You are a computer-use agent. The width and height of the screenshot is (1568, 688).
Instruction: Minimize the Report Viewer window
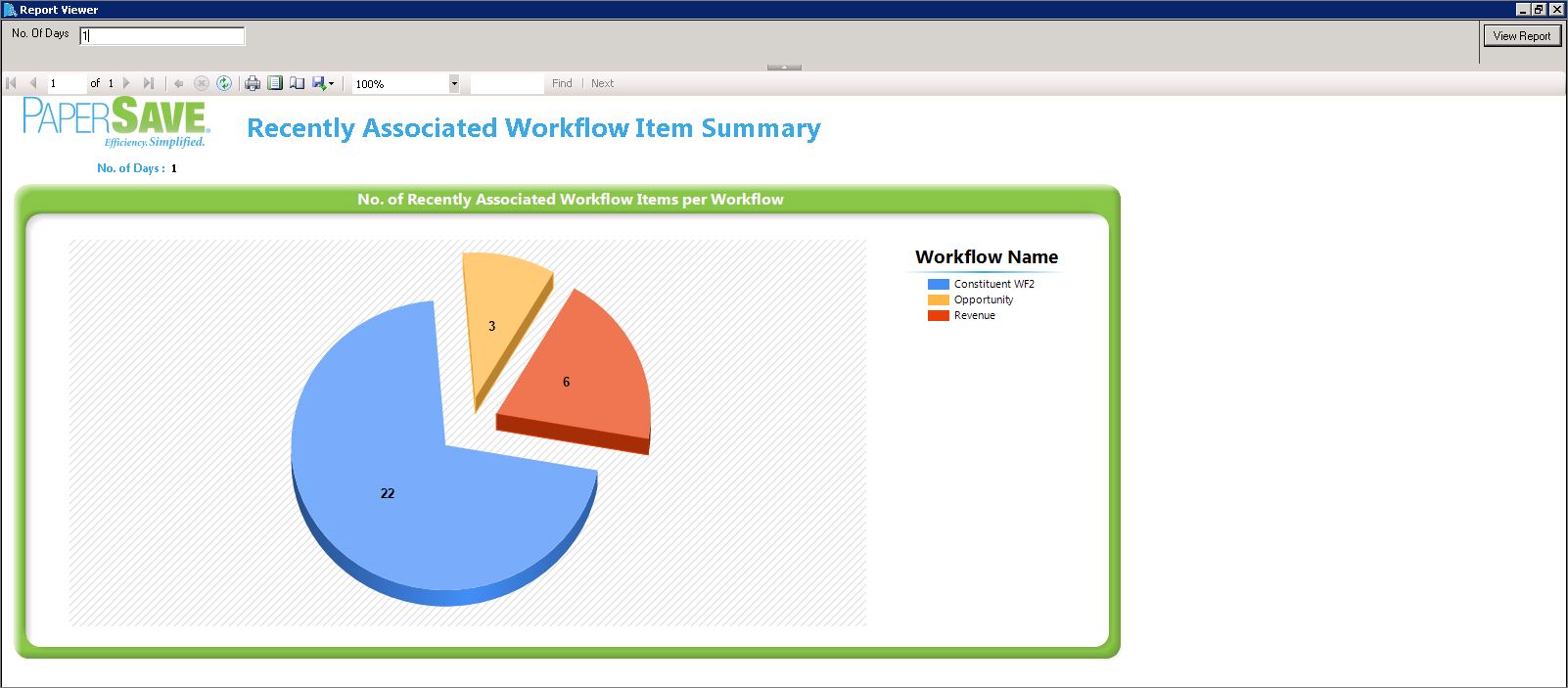(1523, 9)
